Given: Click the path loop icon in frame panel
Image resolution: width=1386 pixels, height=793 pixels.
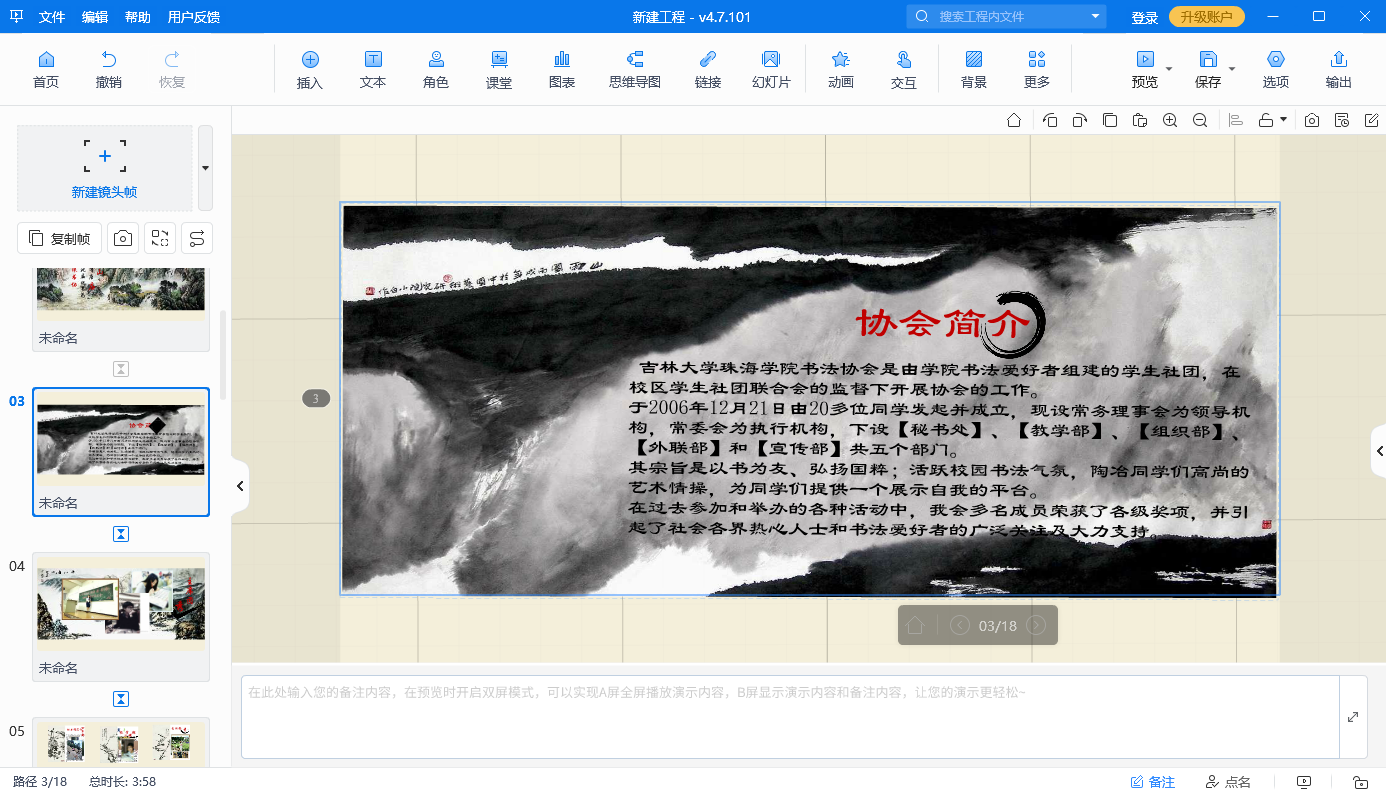Looking at the screenshot, I should point(197,238).
